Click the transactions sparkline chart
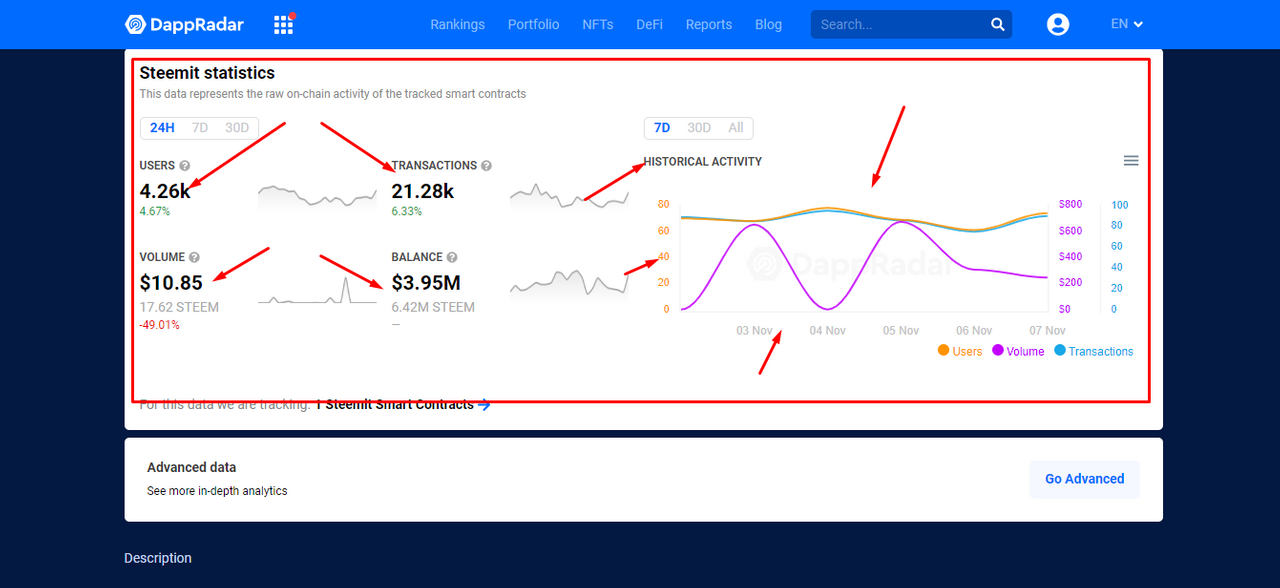This screenshot has height=588, width=1280. (569, 196)
